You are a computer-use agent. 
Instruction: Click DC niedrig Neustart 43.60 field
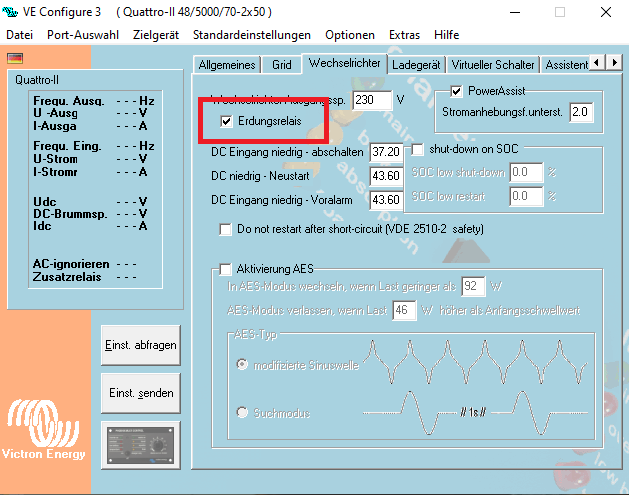386,176
